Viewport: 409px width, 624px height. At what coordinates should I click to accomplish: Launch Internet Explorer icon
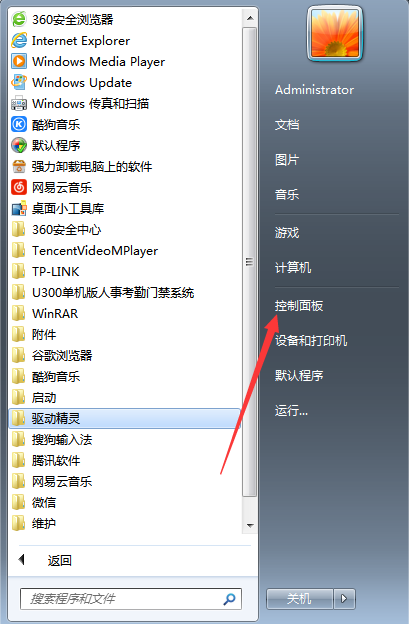pyautogui.click(x=19, y=40)
